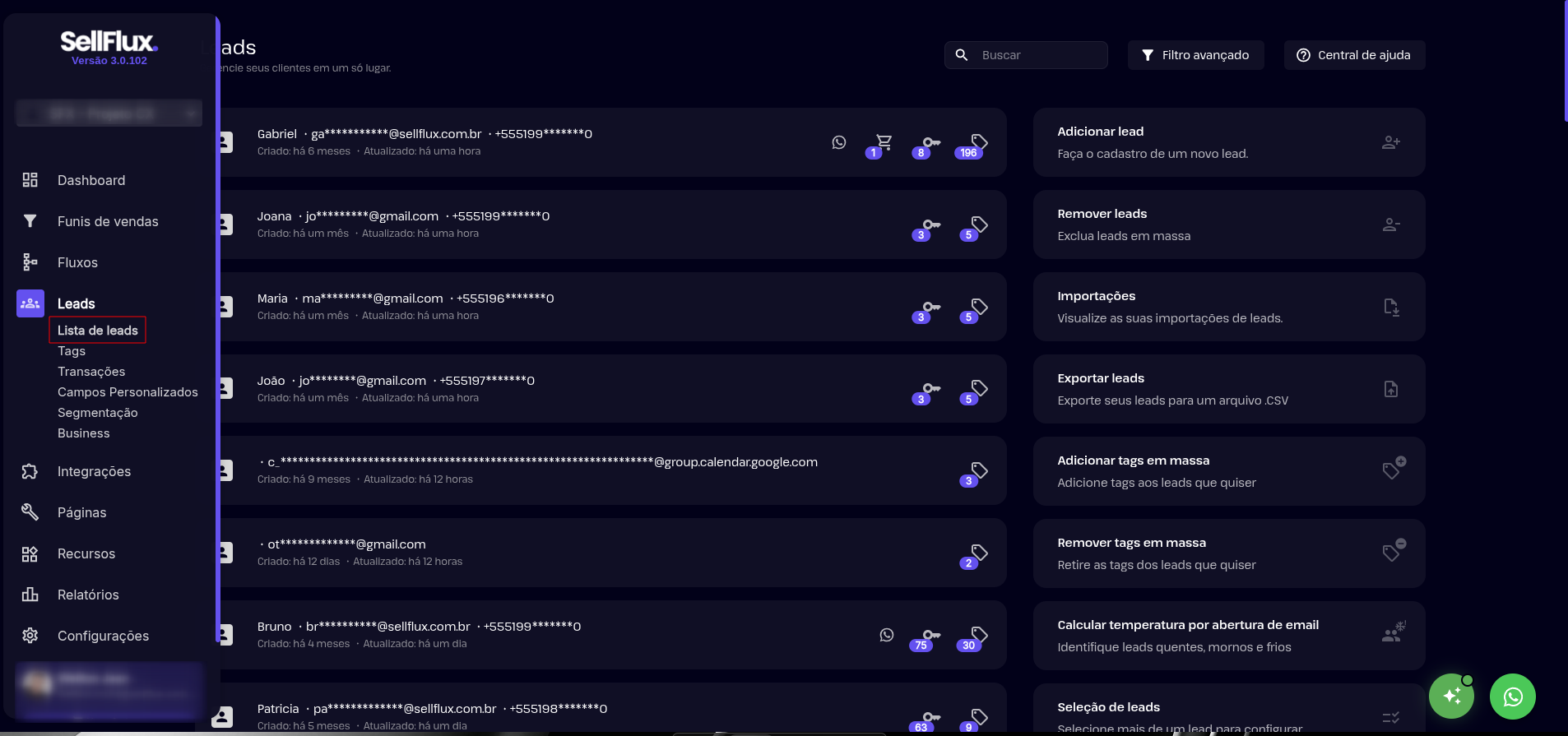This screenshot has height=736, width=1568.
Task: Click the Central de ajuda button
Action: point(1354,55)
